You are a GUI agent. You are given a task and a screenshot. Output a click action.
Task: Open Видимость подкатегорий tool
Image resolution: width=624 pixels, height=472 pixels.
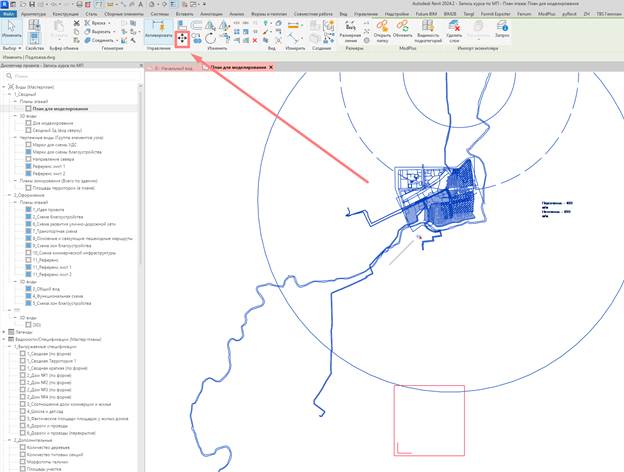pyautogui.click(x=428, y=31)
